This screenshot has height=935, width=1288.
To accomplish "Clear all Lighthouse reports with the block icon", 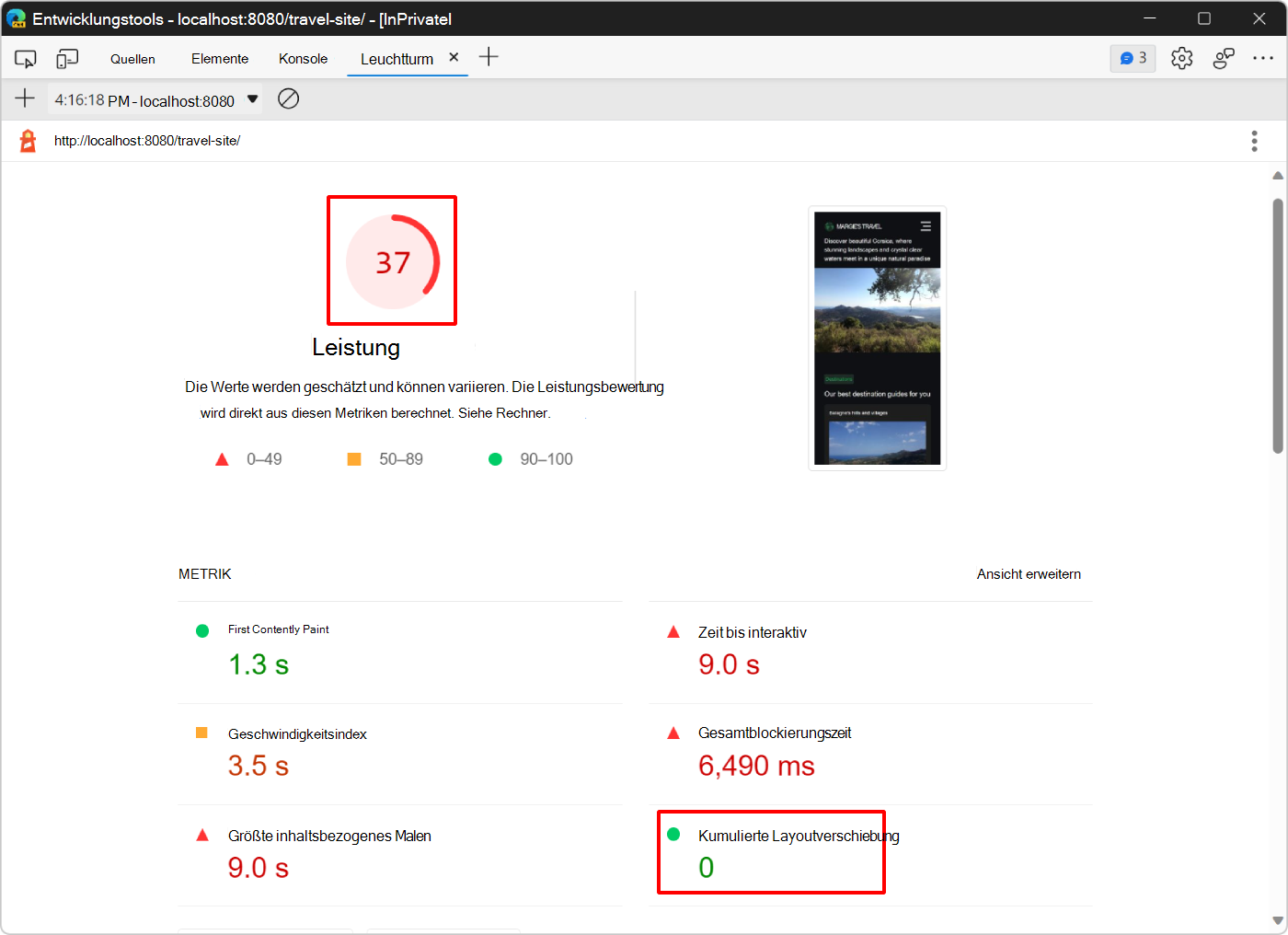I will [288, 98].
